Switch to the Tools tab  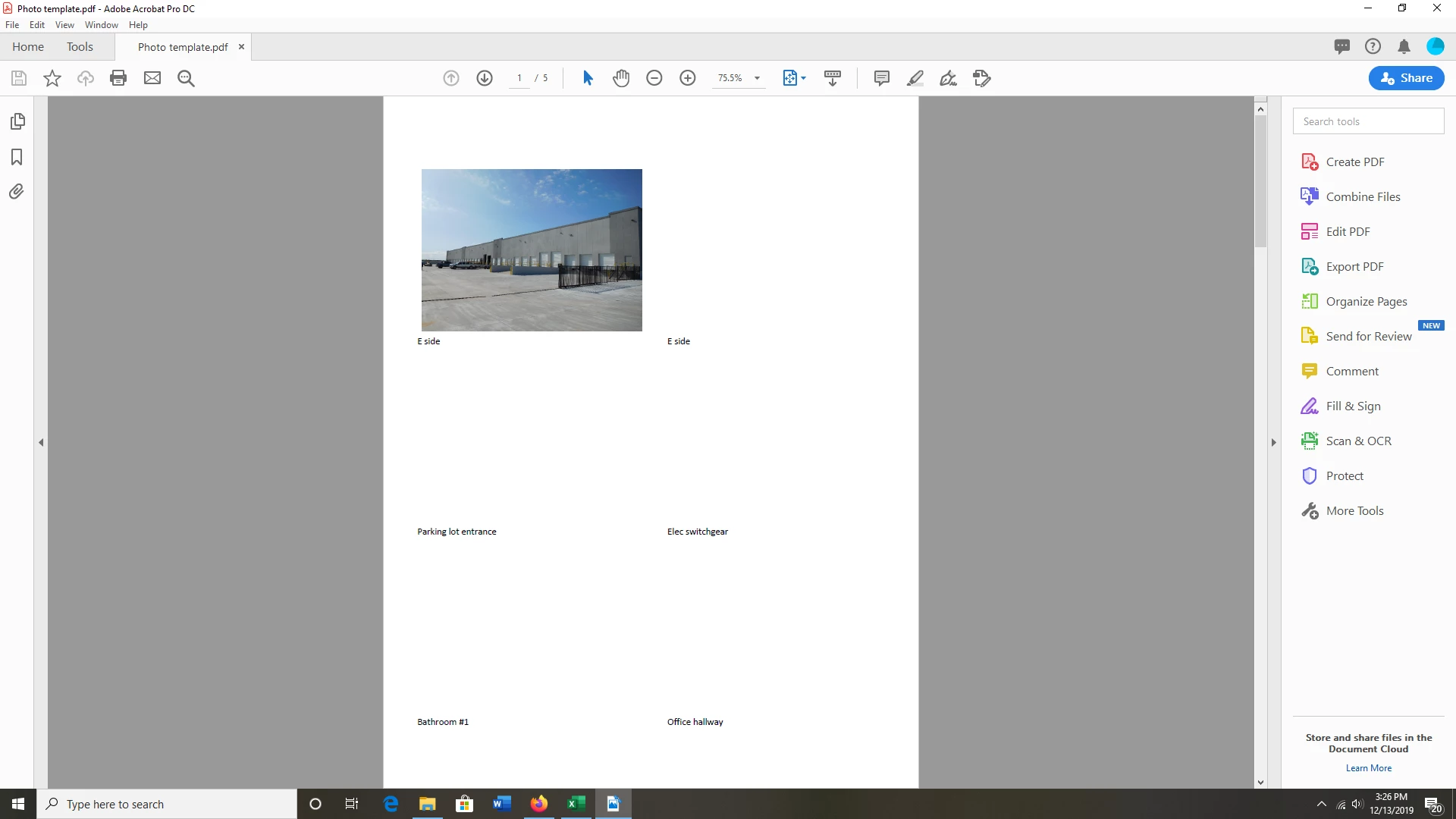point(80,47)
